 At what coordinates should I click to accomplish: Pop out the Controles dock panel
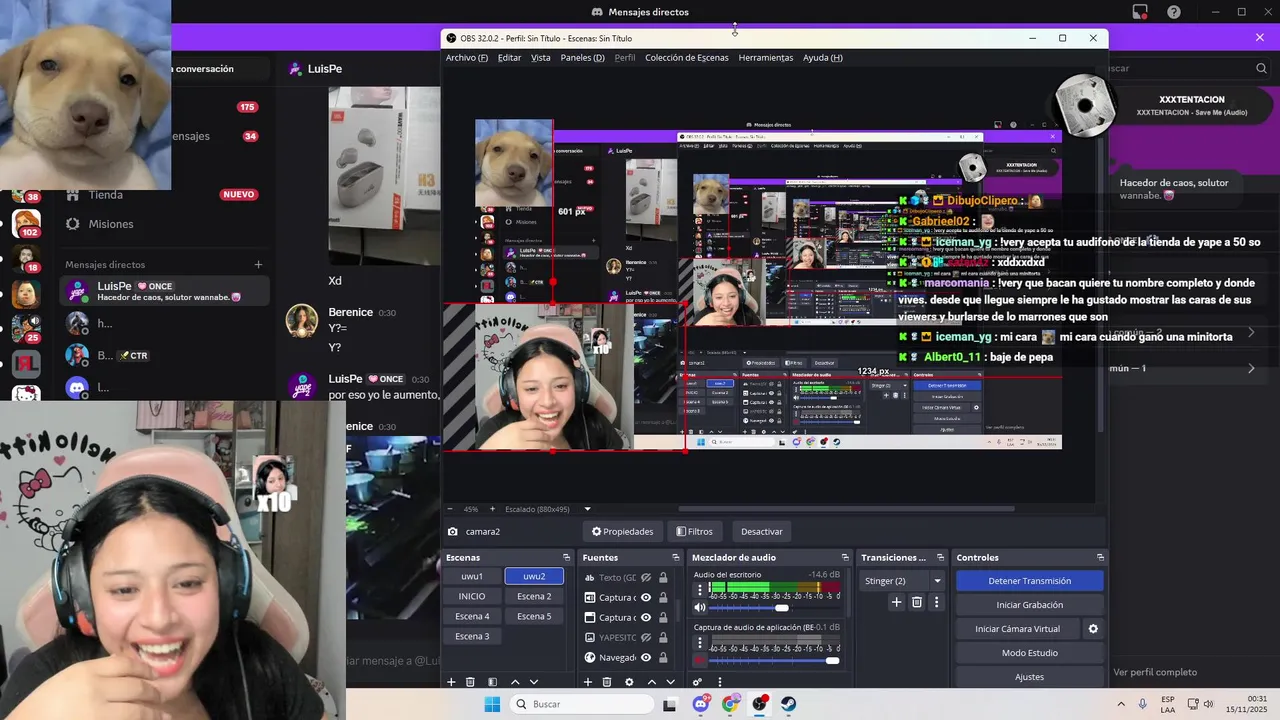pos(1100,558)
